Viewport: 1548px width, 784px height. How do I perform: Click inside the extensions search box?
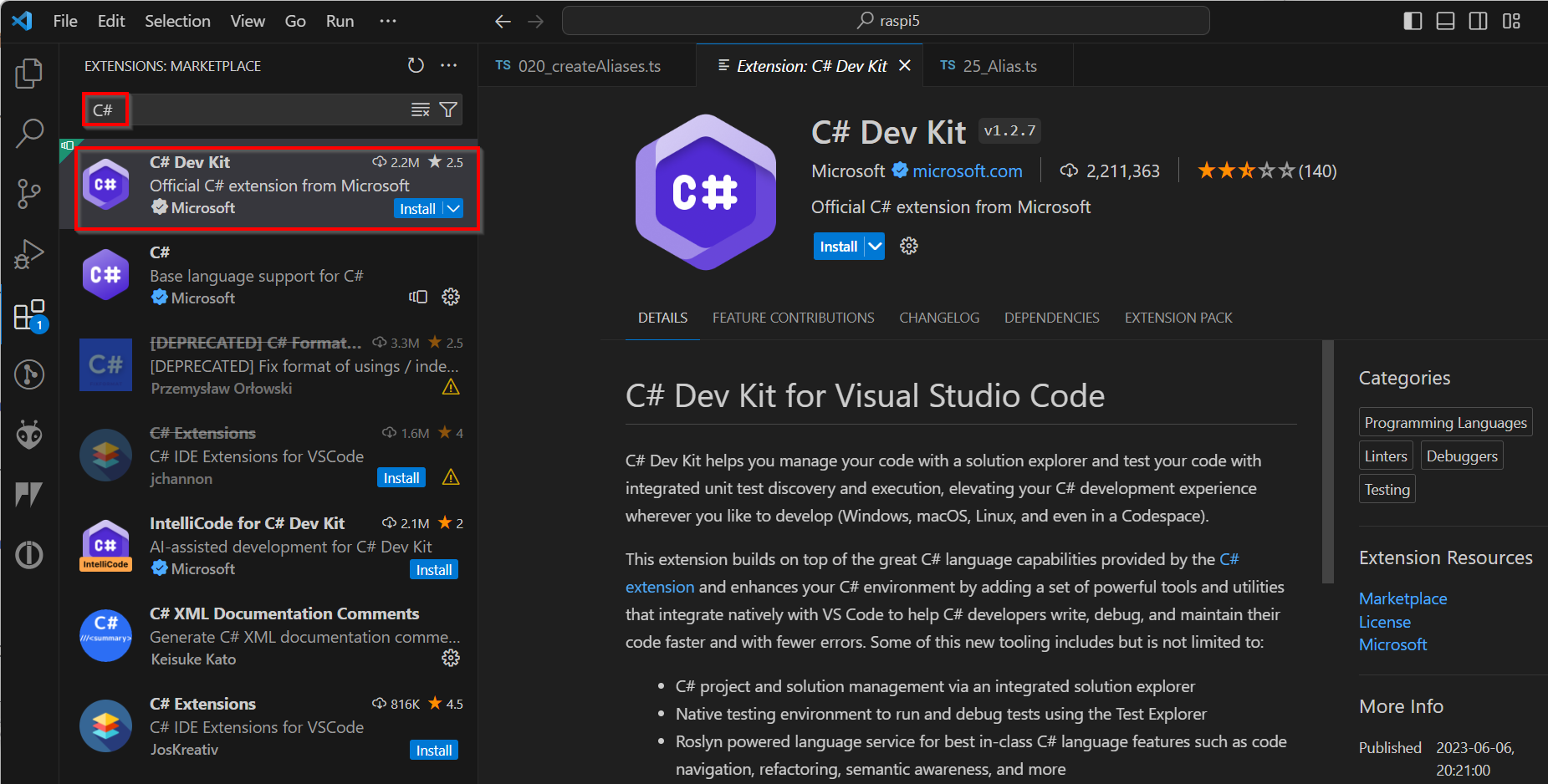click(251, 109)
